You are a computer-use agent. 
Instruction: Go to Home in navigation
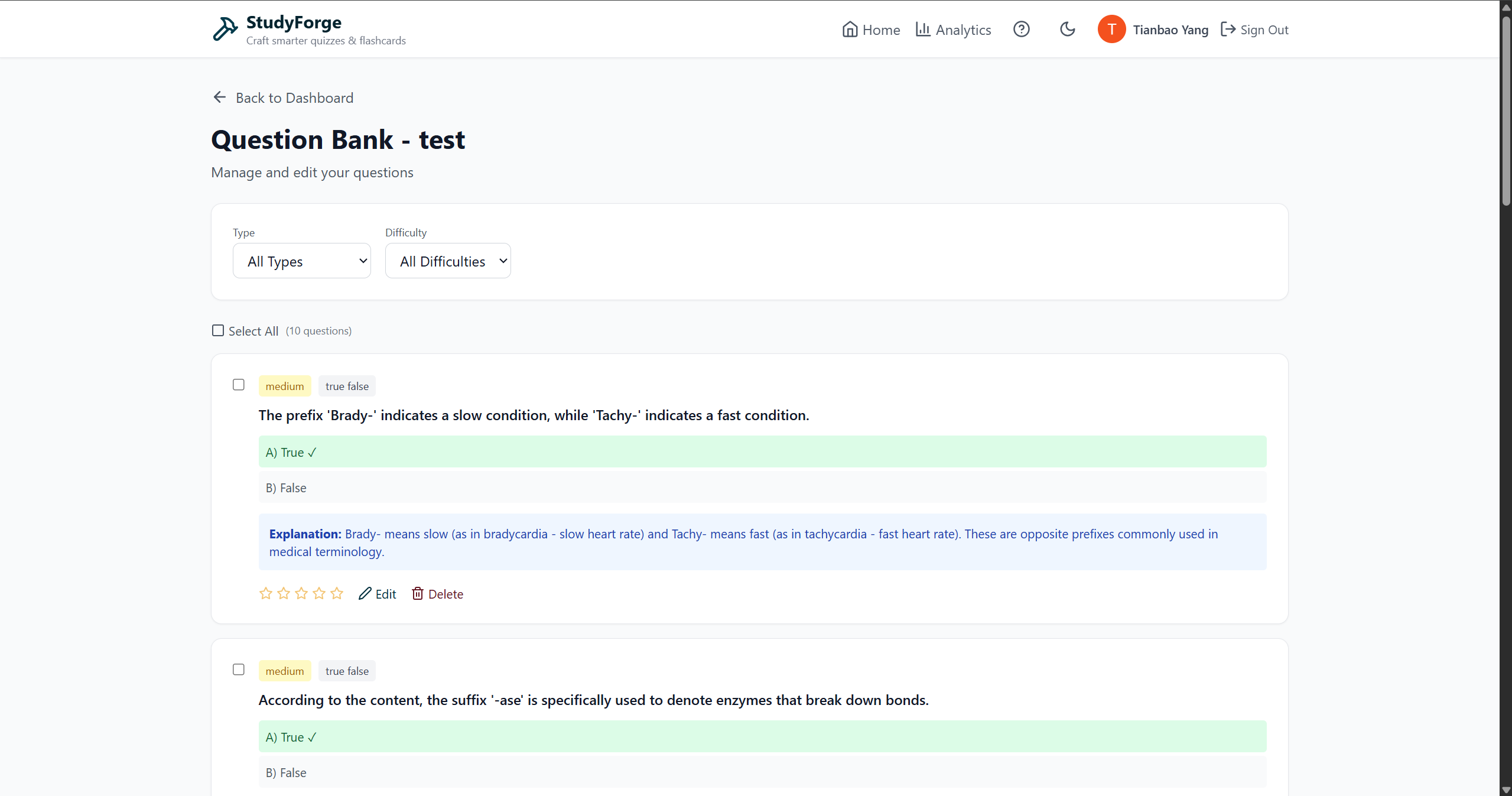coord(871,30)
